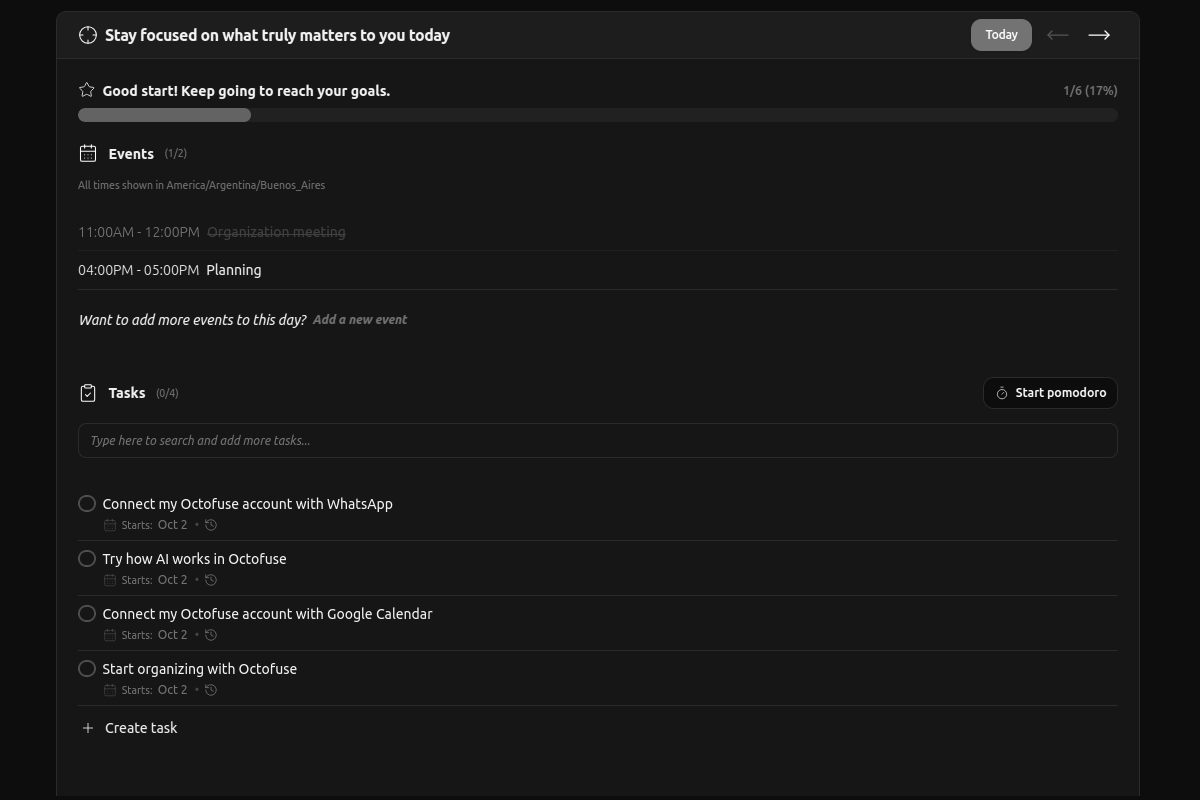The height and width of the screenshot is (800, 1200).
Task: Click the task search and add field
Action: (x=597, y=440)
